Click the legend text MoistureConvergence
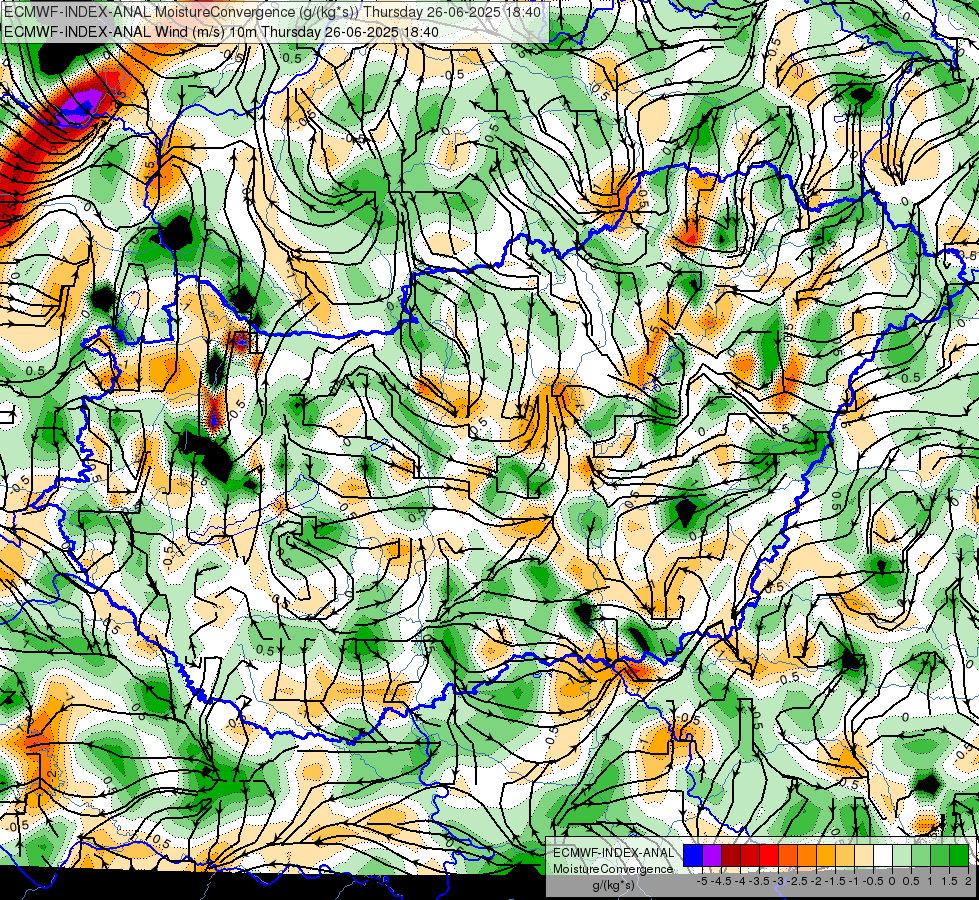Image resolution: width=979 pixels, height=900 pixels. pos(613,869)
